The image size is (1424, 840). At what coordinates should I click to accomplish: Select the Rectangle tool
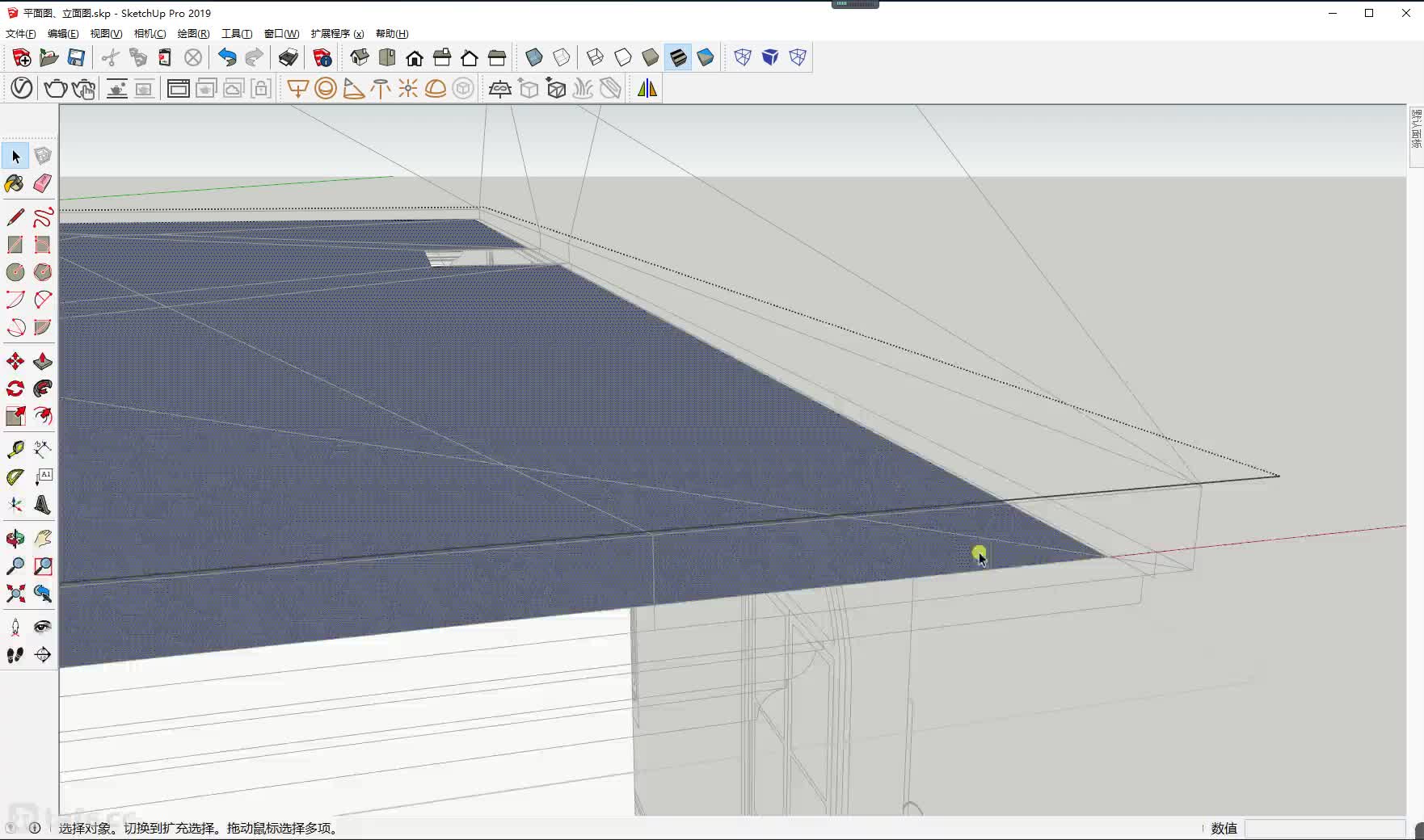coord(15,245)
